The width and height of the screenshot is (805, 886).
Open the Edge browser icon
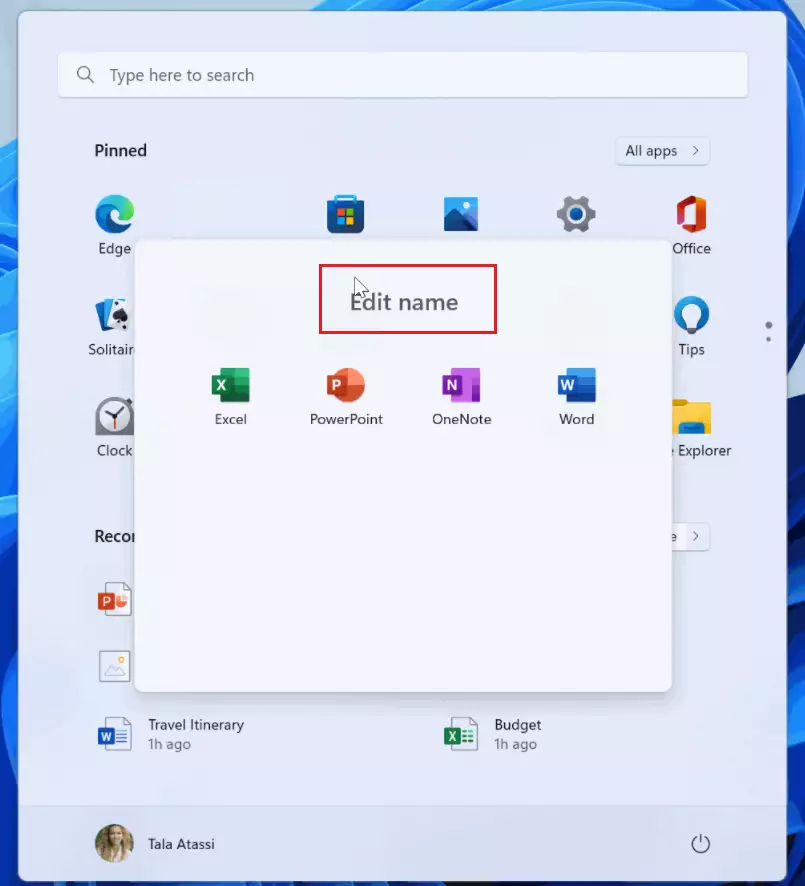point(115,214)
